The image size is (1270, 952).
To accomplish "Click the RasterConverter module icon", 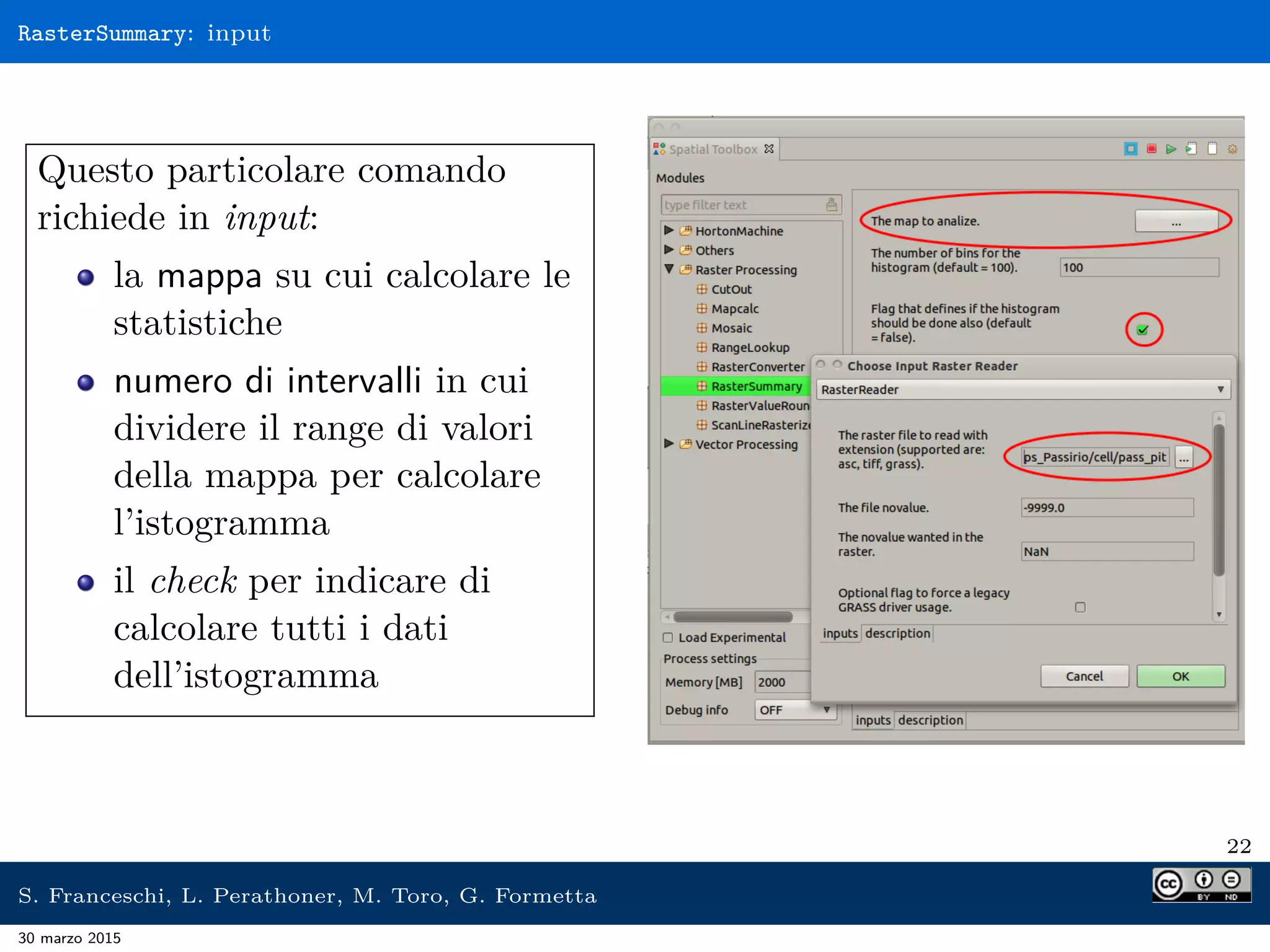I will pos(702,367).
